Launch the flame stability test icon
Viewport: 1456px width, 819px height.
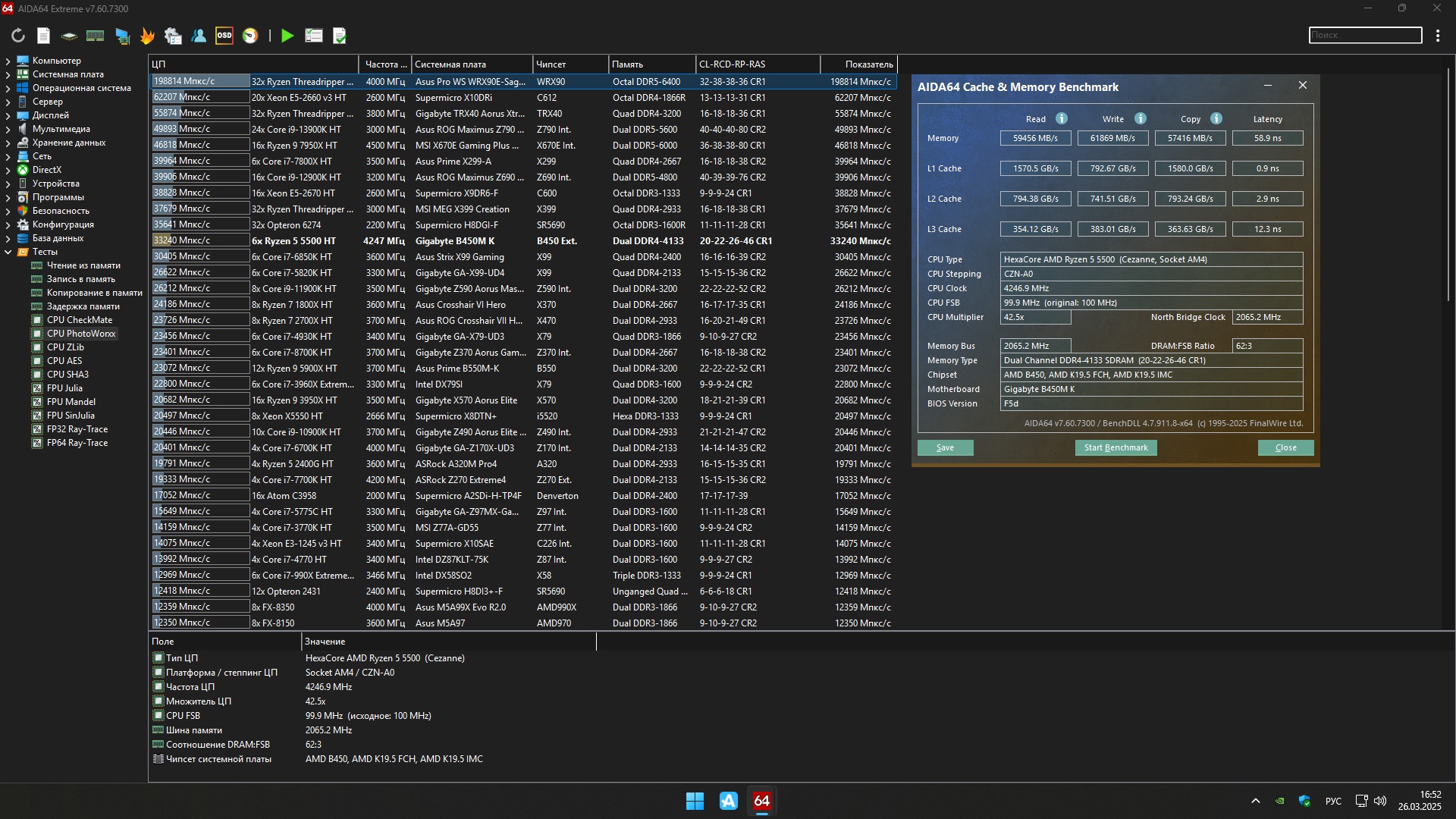click(147, 36)
